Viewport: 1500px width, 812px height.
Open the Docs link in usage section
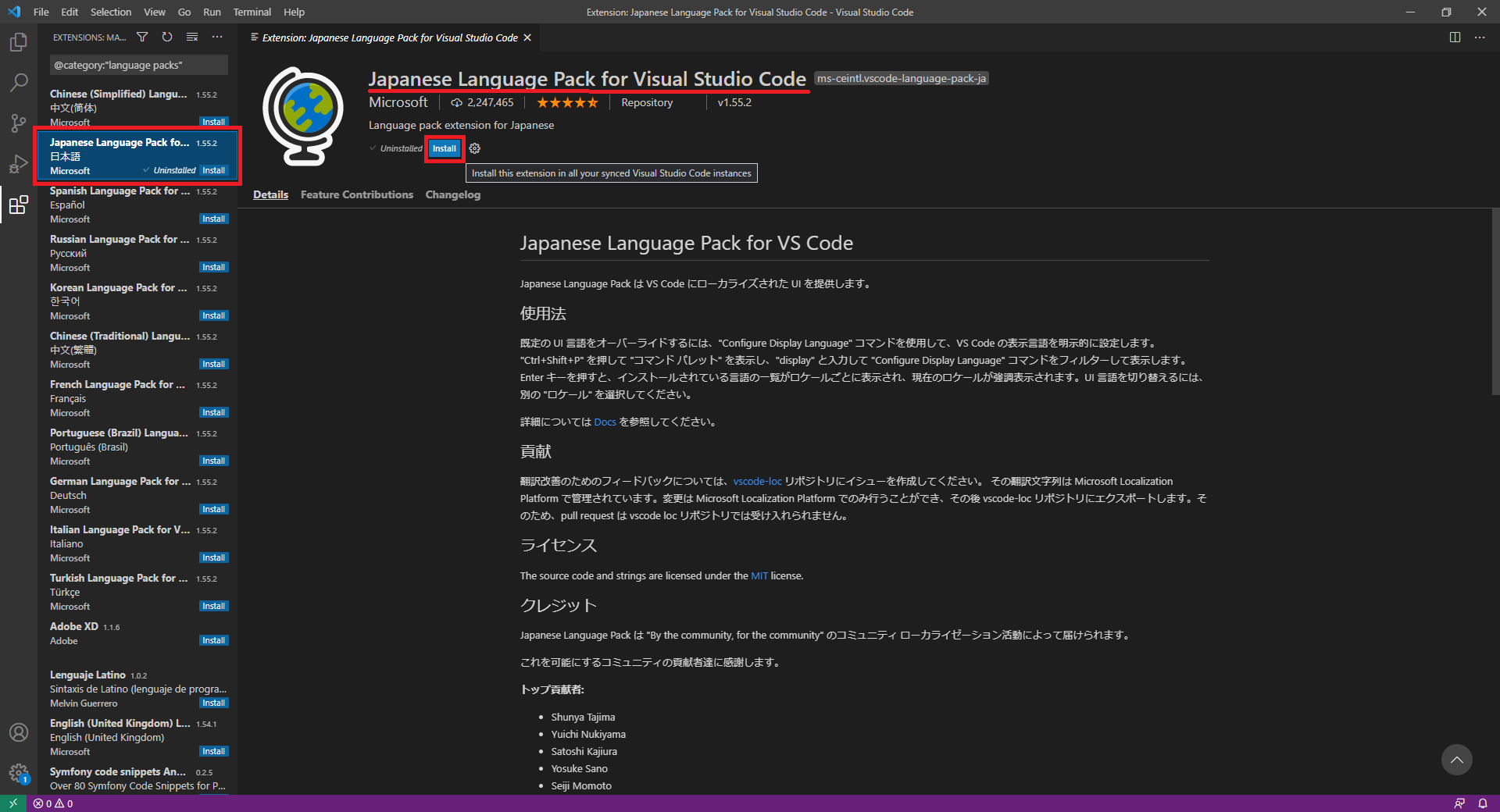605,422
